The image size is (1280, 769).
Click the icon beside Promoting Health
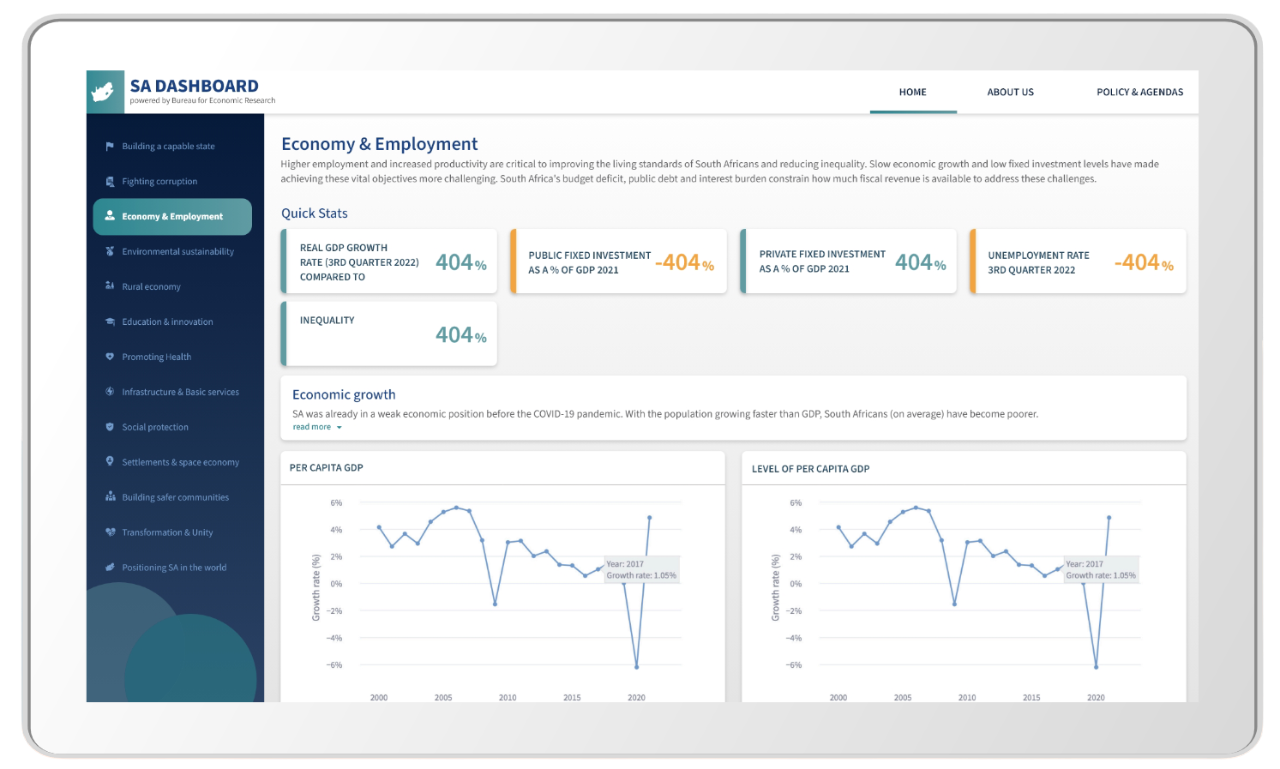(x=110, y=357)
